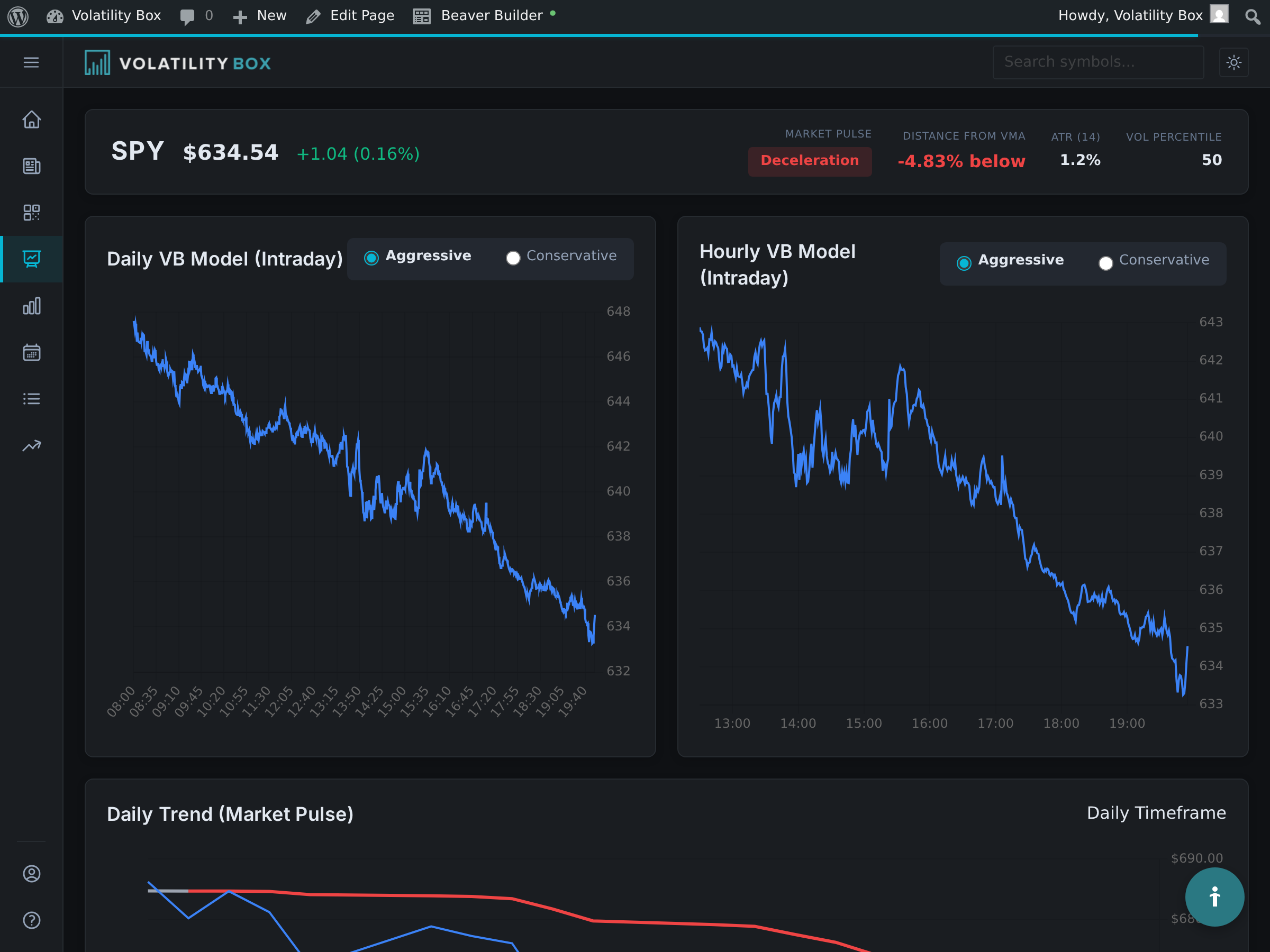The height and width of the screenshot is (952, 1270).
Task: Click the accessibility floating button
Action: 1214,896
